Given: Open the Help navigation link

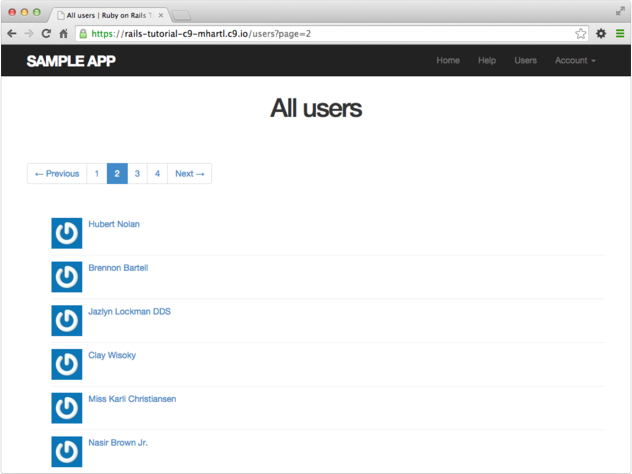Looking at the screenshot, I should 487,60.
